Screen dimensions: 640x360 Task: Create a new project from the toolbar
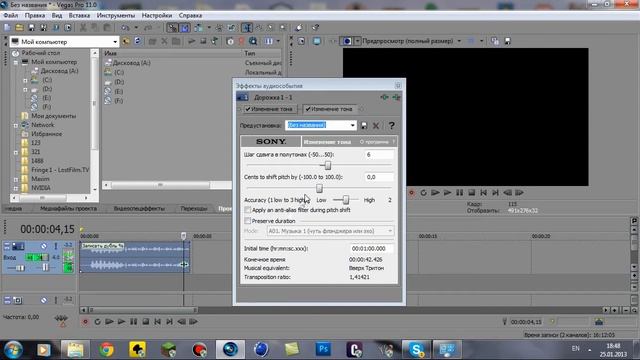7,28
